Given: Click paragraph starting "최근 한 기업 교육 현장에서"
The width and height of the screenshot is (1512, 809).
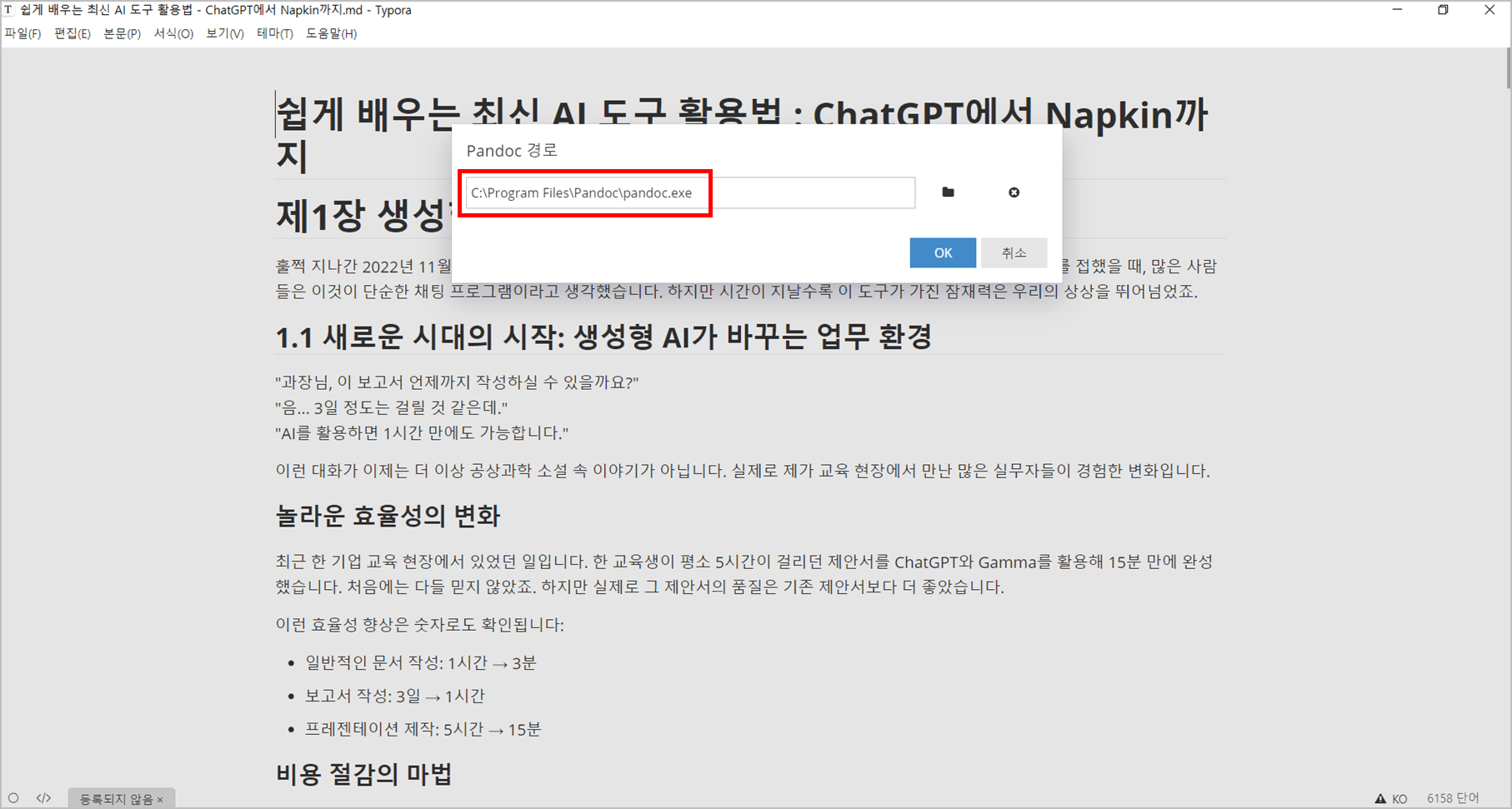Looking at the screenshot, I should click(744, 574).
